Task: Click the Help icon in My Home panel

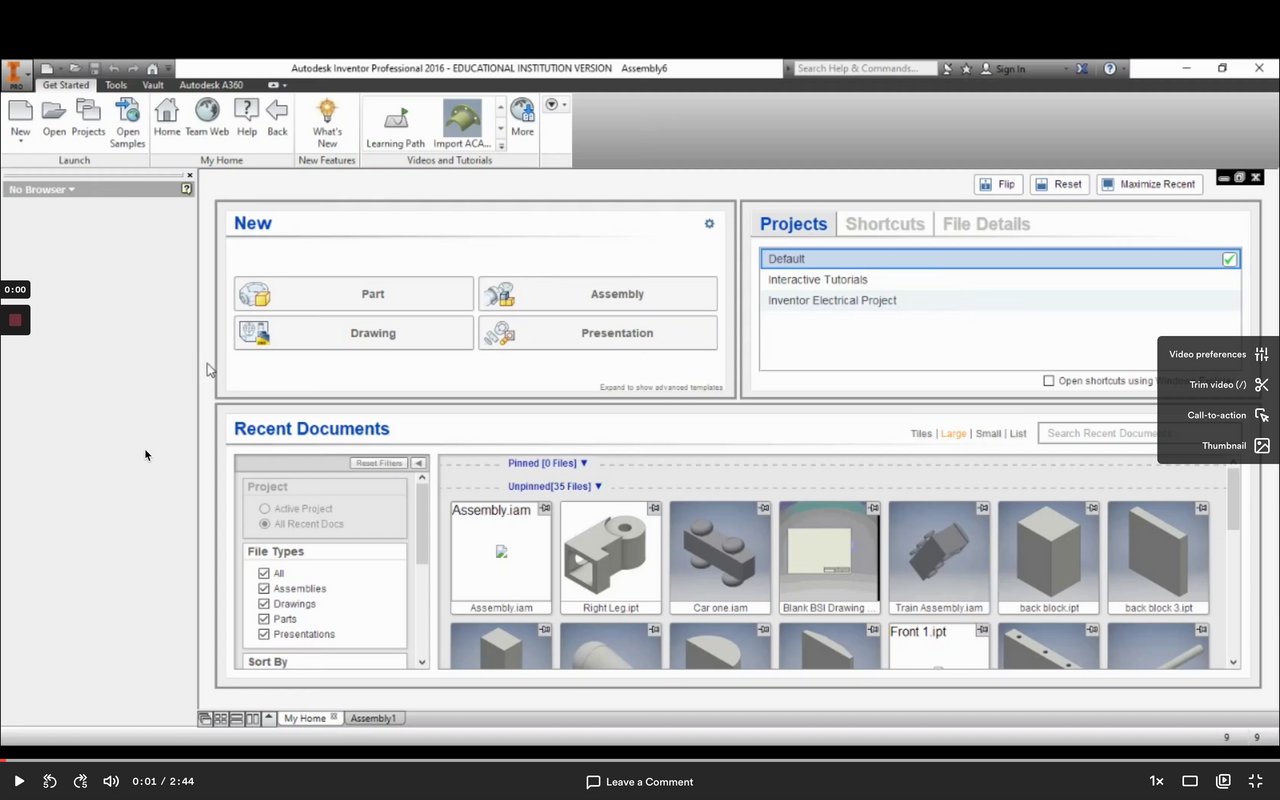Action: (x=247, y=111)
